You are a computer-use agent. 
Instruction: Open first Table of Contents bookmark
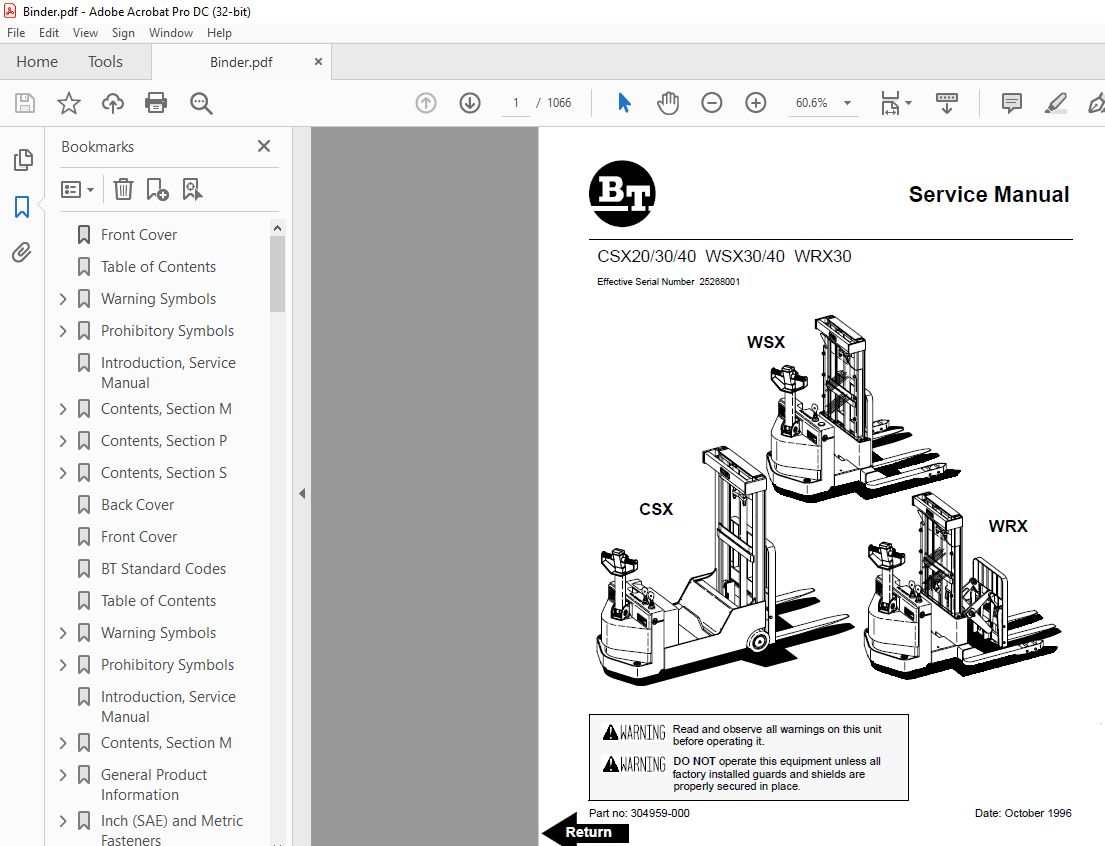(x=158, y=266)
